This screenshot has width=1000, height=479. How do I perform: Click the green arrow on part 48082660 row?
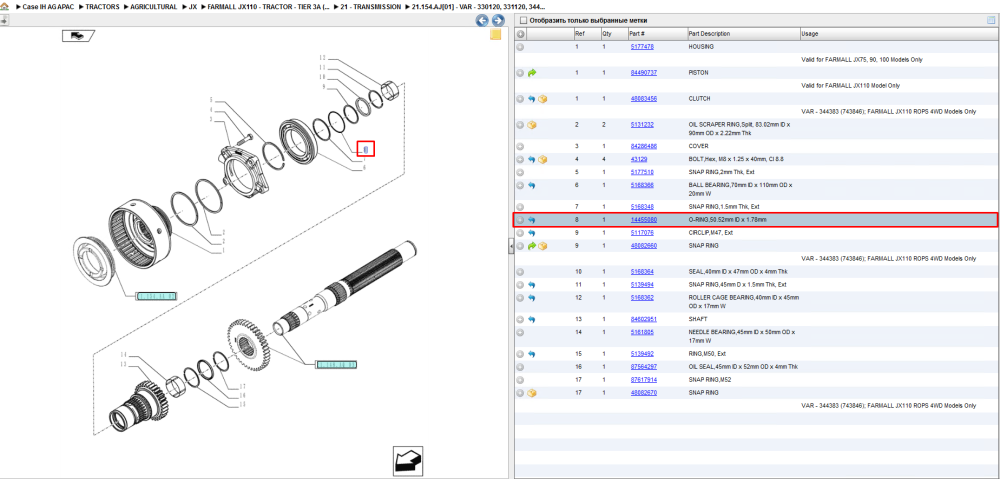(x=532, y=246)
